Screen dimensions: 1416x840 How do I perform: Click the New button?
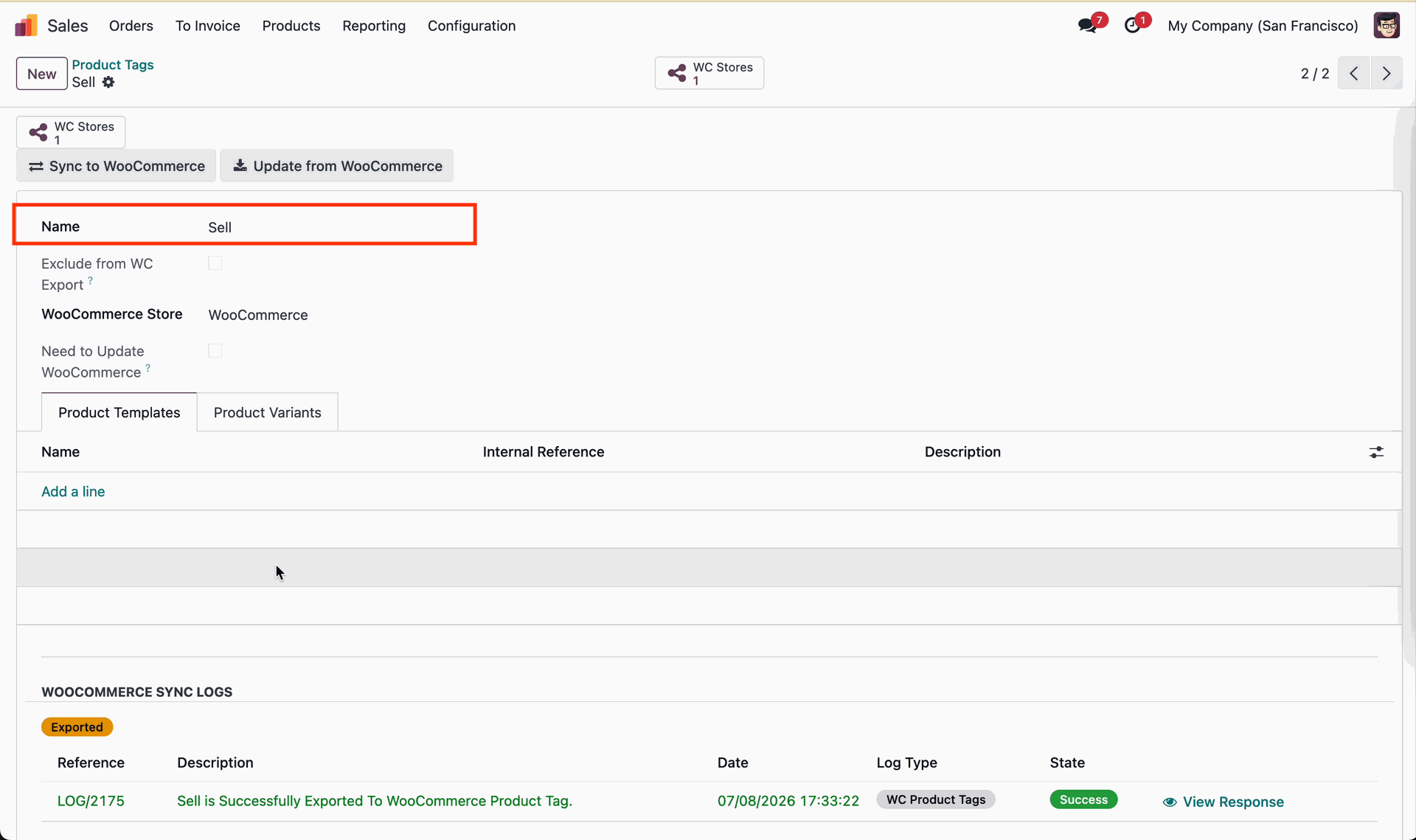[42, 74]
